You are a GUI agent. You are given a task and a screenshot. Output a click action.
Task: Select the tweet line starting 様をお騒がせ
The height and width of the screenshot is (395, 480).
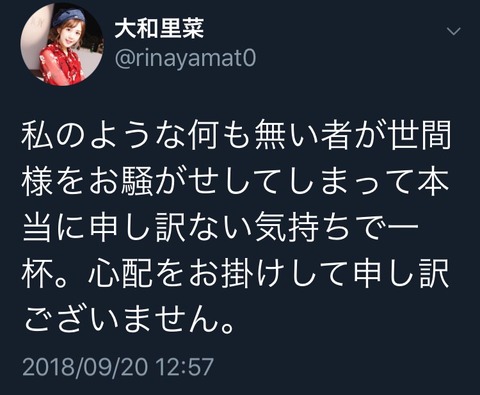(x=235, y=182)
